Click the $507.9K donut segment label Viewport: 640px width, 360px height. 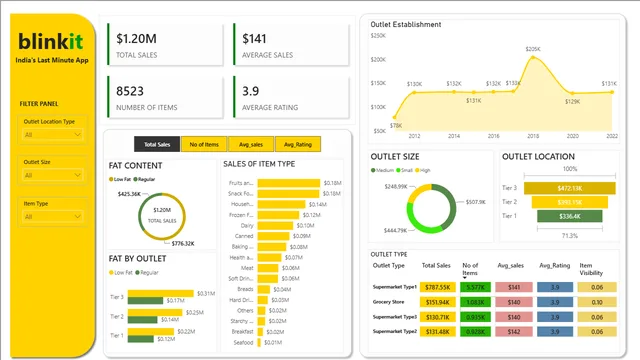click(x=476, y=202)
